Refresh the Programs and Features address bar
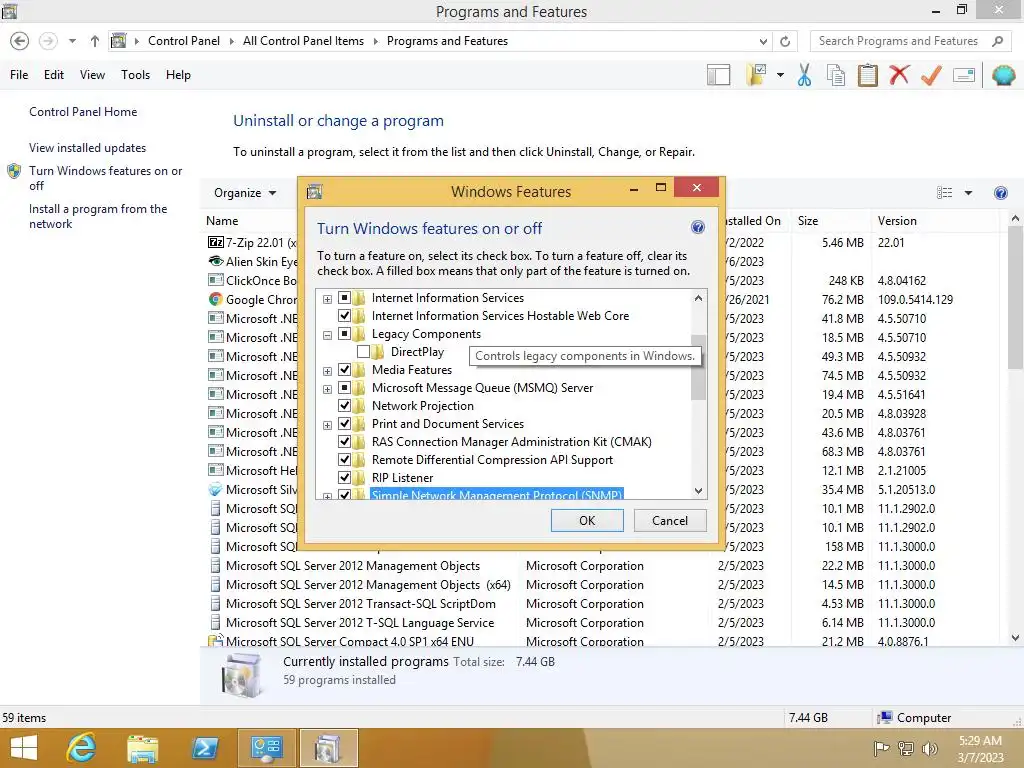The width and height of the screenshot is (1024, 768). point(785,41)
